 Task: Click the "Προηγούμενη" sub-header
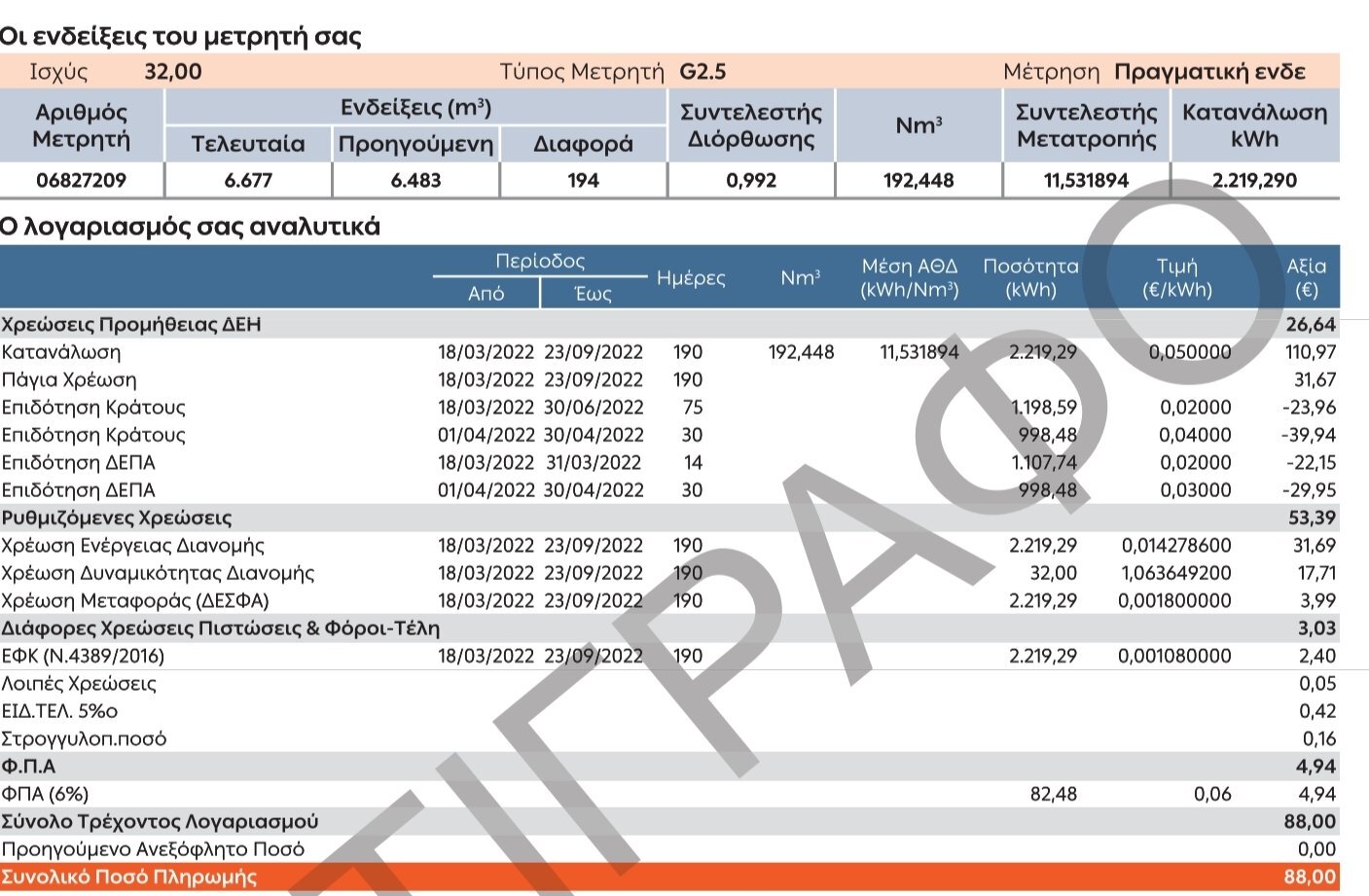(x=415, y=145)
